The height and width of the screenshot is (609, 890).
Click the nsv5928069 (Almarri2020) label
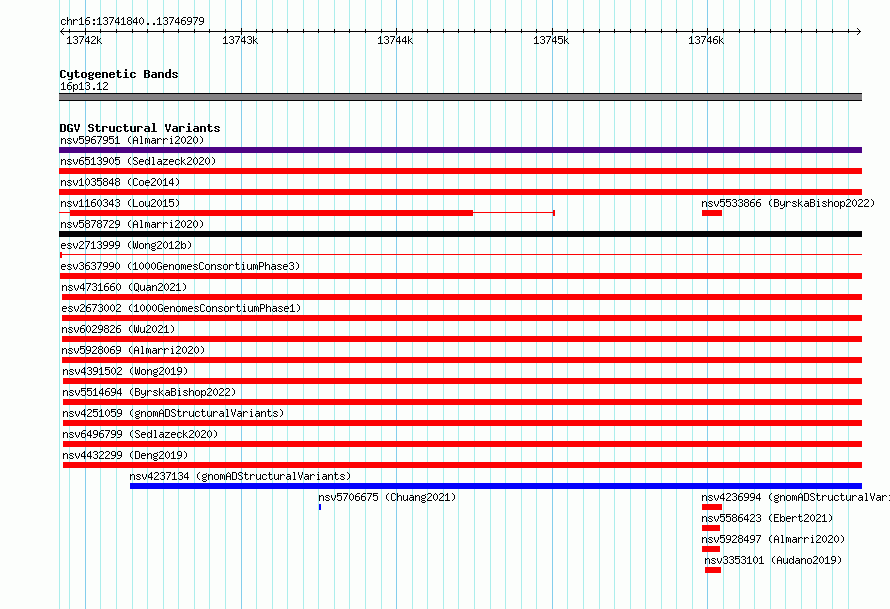(133, 350)
